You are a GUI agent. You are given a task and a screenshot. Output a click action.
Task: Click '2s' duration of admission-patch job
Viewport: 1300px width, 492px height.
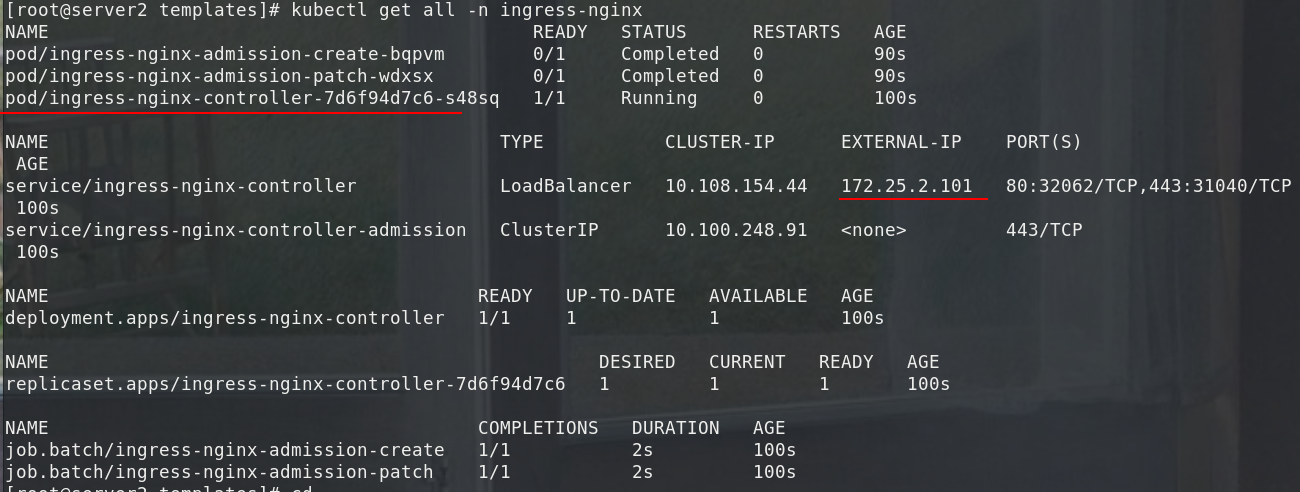pyautogui.click(x=643, y=472)
